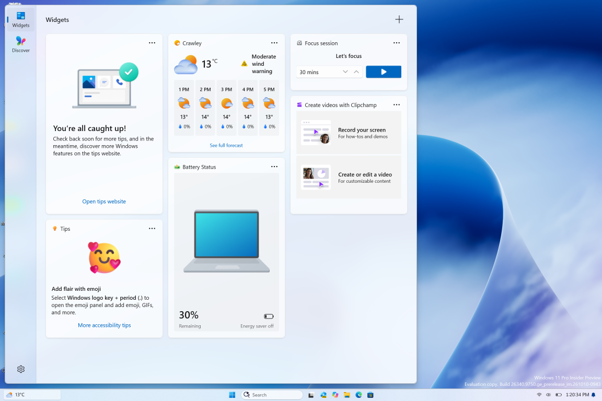This screenshot has width=602, height=401.
Task: Open See full forecast link
Action: pyautogui.click(x=226, y=145)
